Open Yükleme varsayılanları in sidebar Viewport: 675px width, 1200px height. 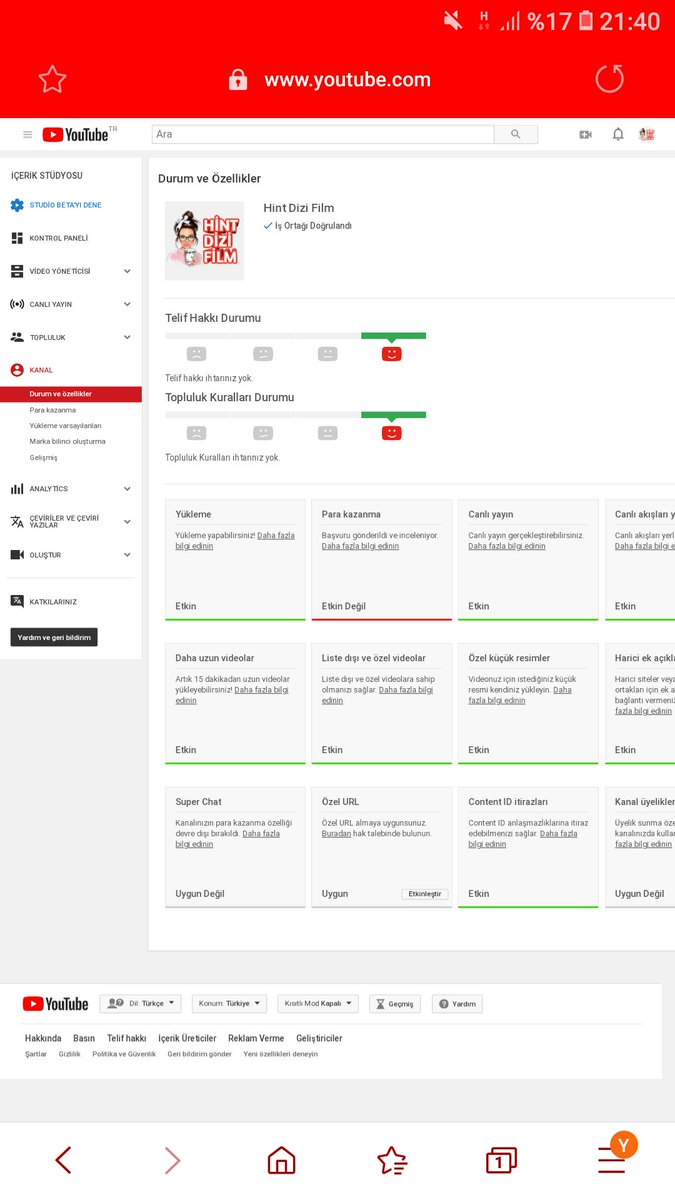click(65, 425)
